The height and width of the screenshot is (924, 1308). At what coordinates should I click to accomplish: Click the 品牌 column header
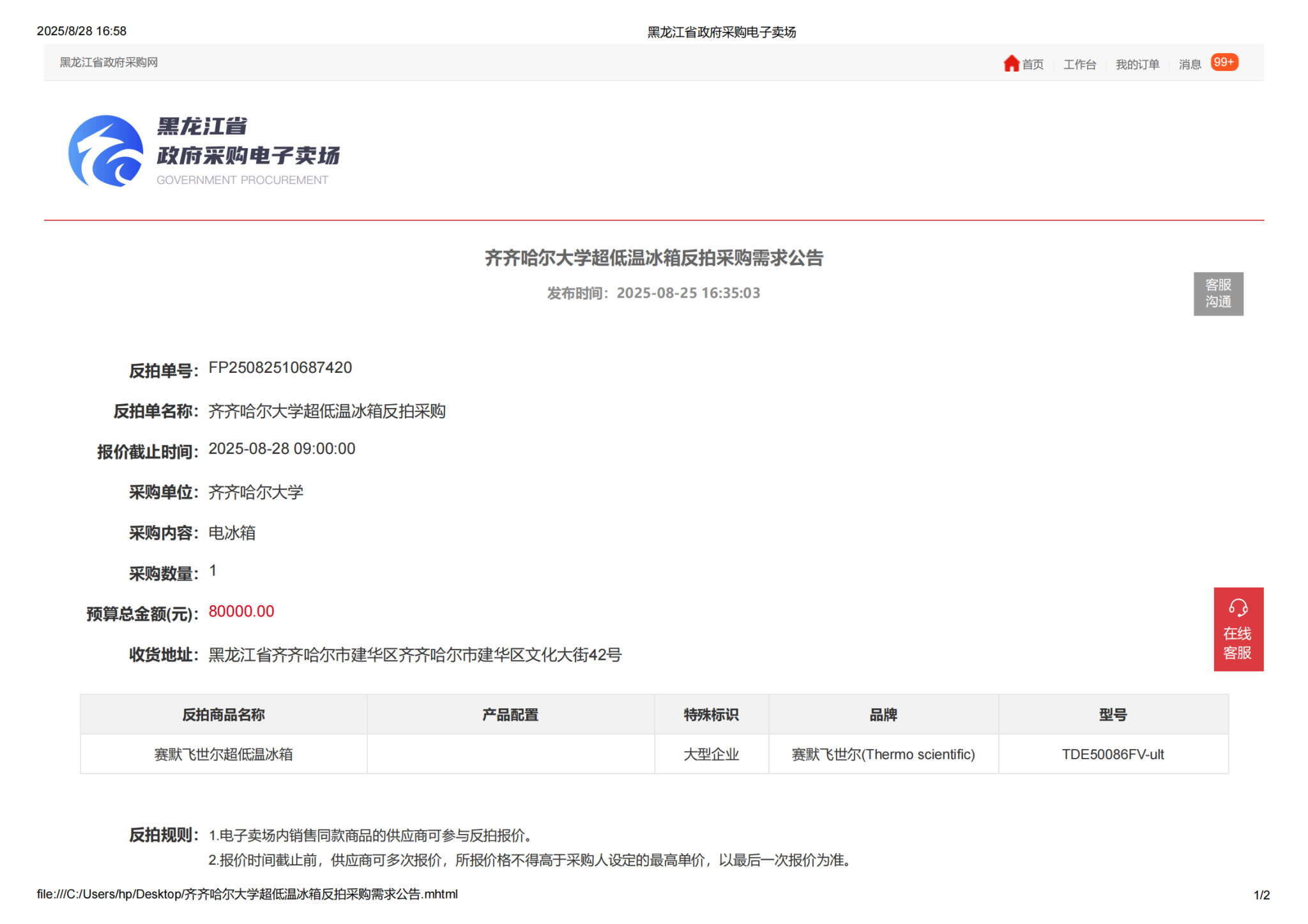tap(883, 715)
